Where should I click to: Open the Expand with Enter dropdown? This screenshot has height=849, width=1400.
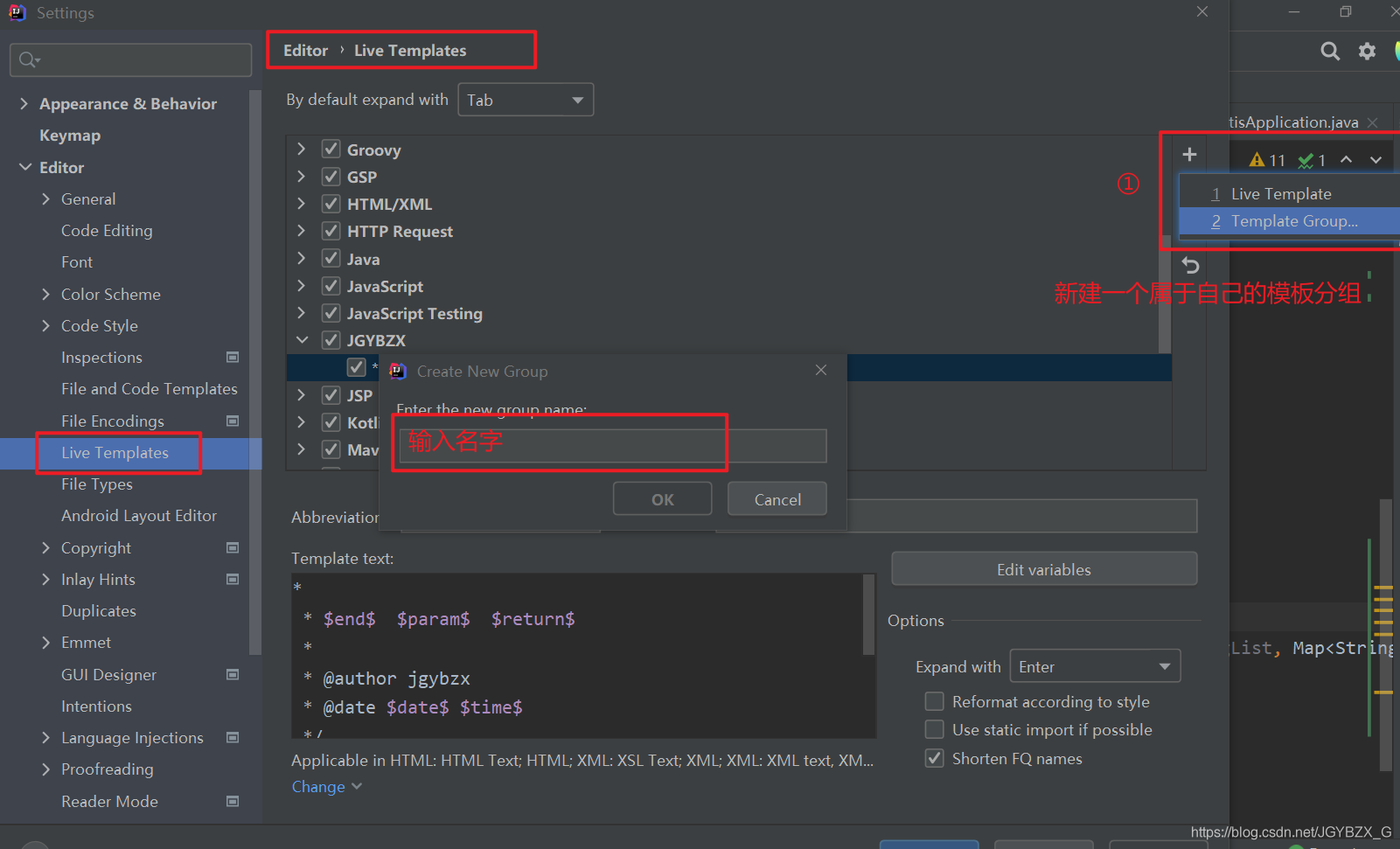(x=1095, y=666)
